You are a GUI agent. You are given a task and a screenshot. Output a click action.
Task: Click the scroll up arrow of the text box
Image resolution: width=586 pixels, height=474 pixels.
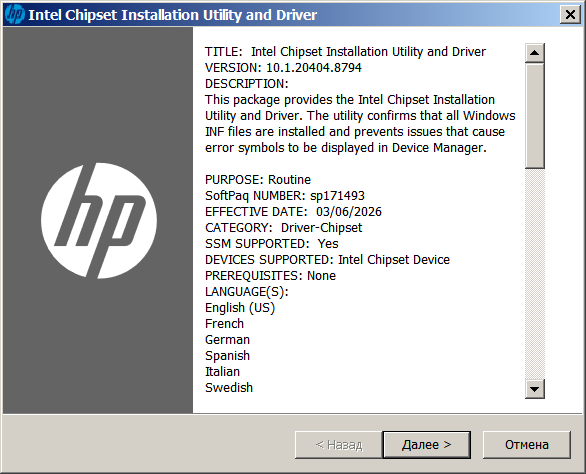coord(534,53)
